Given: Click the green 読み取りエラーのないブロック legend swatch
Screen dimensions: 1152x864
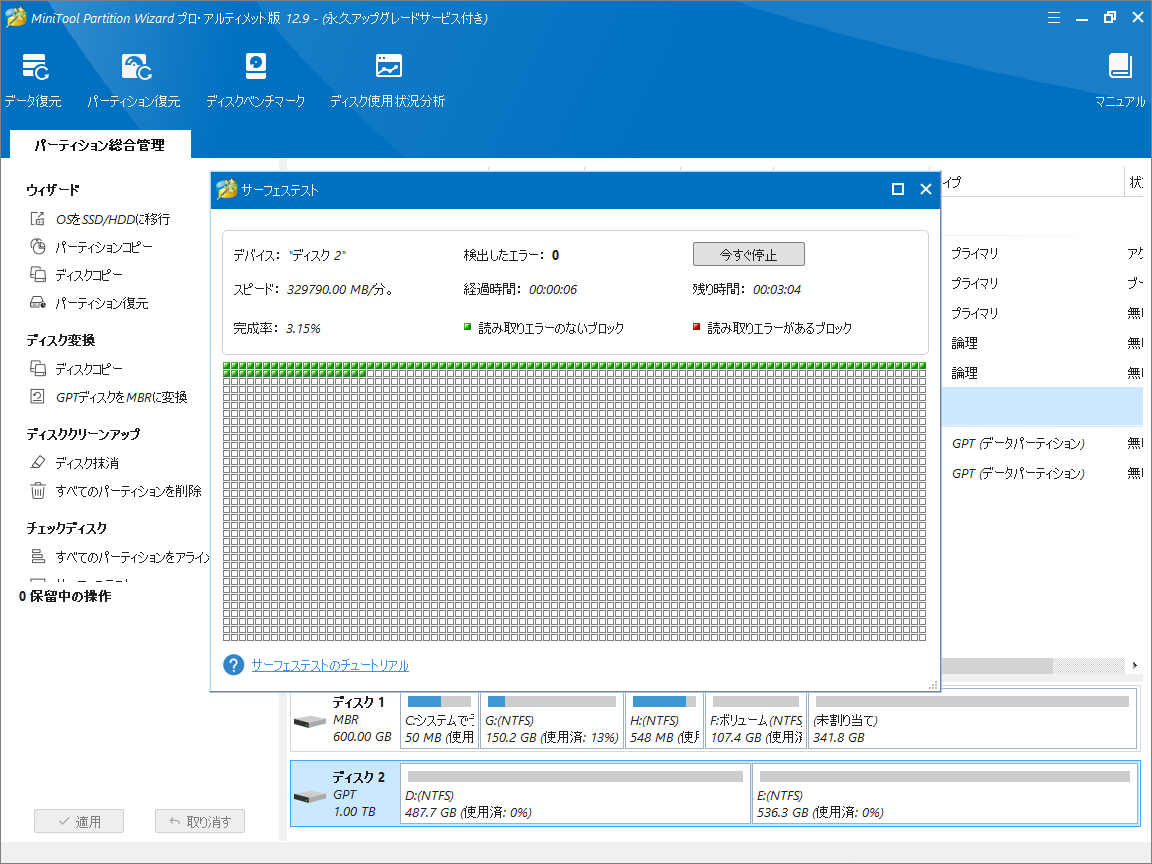Looking at the screenshot, I should [x=467, y=327].
